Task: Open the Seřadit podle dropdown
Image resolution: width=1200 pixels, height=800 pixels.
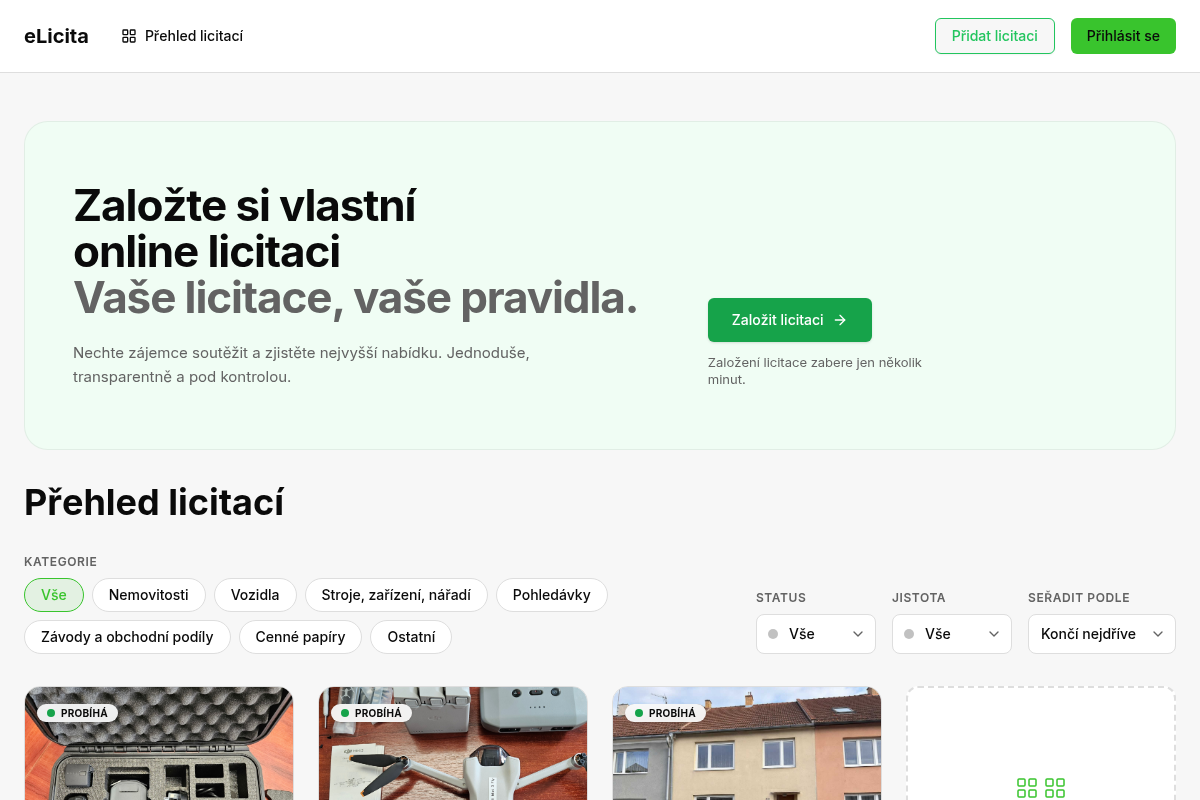Action: tap(1102, 634)
